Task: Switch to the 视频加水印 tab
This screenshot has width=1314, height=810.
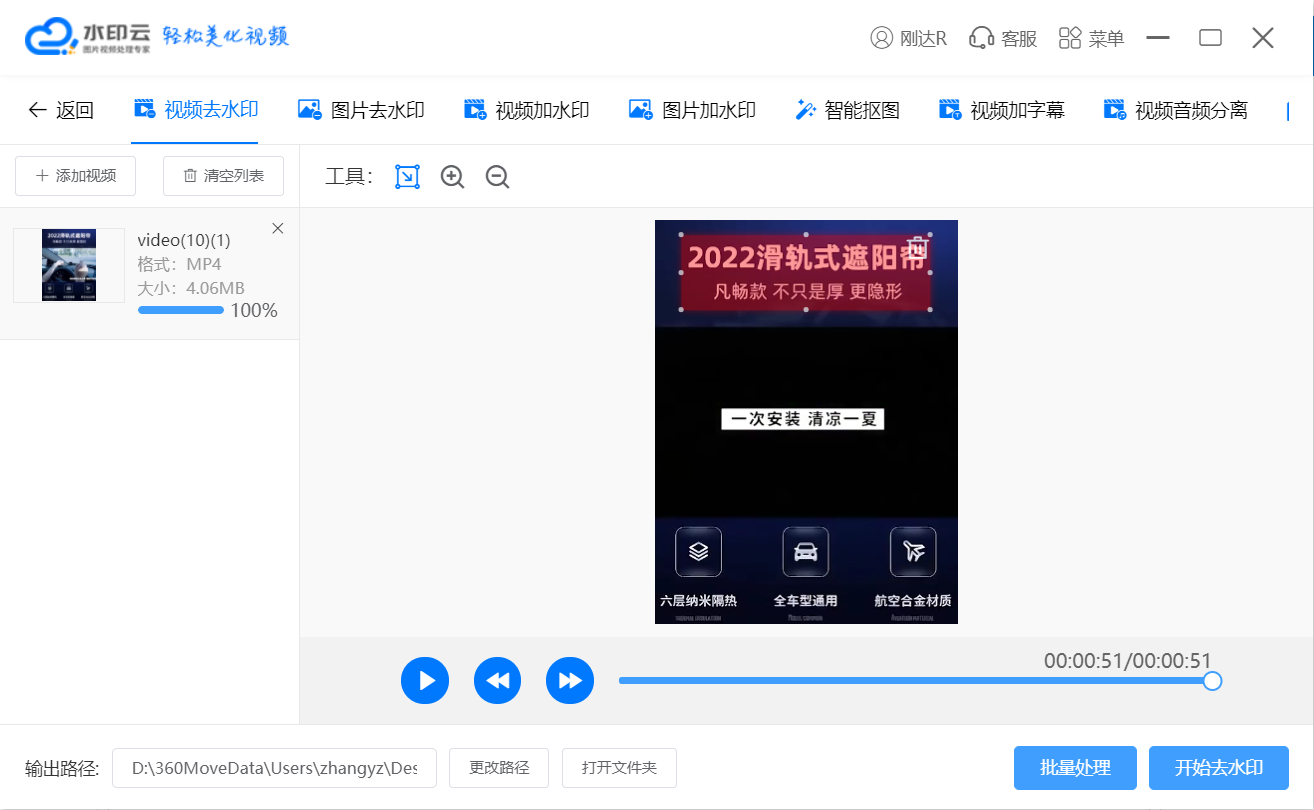Action: coord(527,110)
